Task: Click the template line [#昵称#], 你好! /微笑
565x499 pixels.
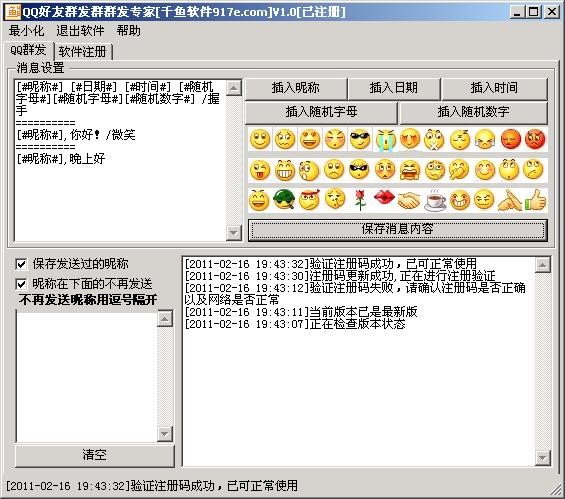Action: (x=76, y=135)
